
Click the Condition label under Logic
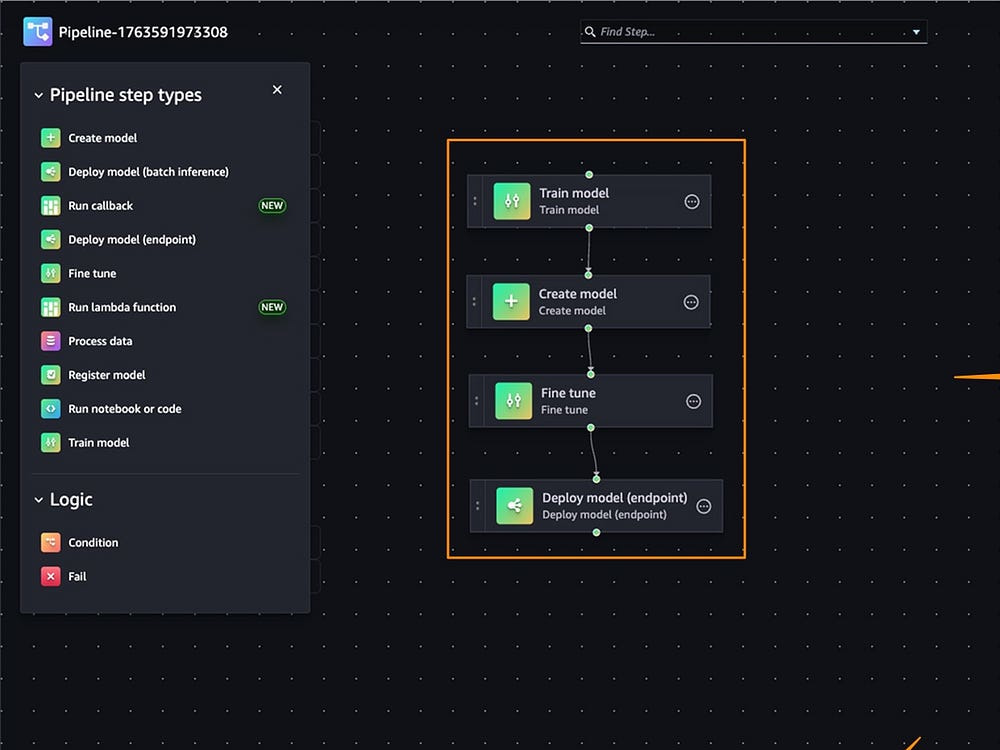(93, 542)
